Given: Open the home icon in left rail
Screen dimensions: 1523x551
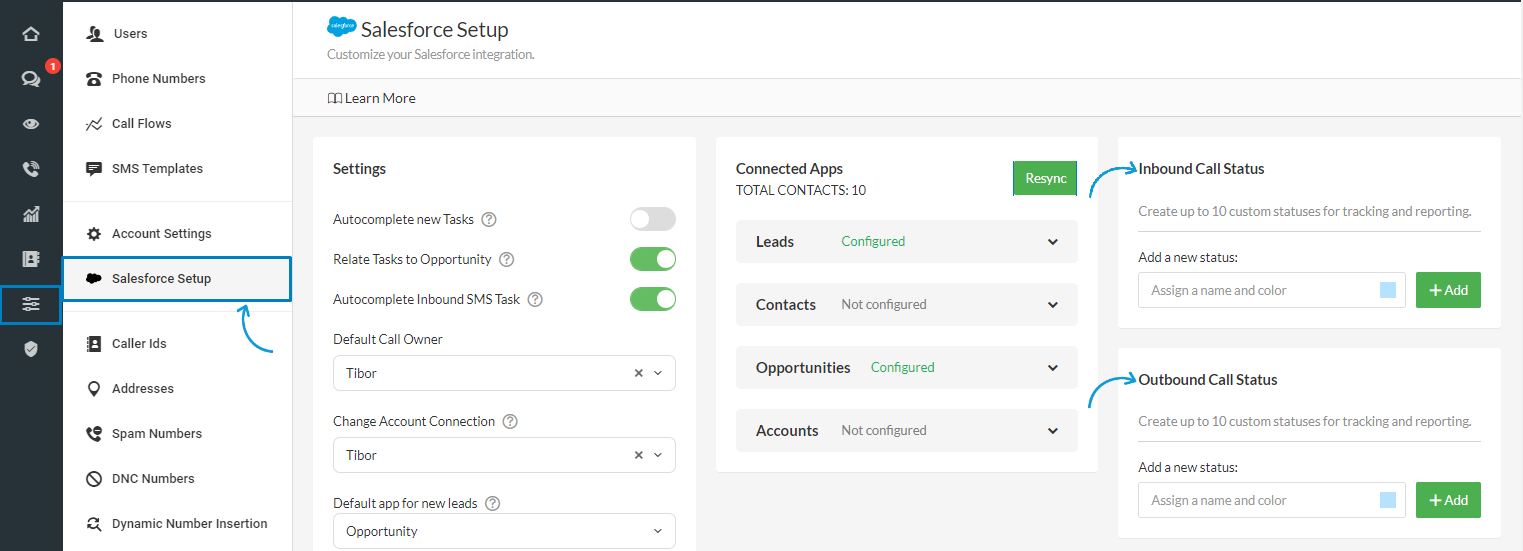Looking at the screenshot, I should point(31,34).
